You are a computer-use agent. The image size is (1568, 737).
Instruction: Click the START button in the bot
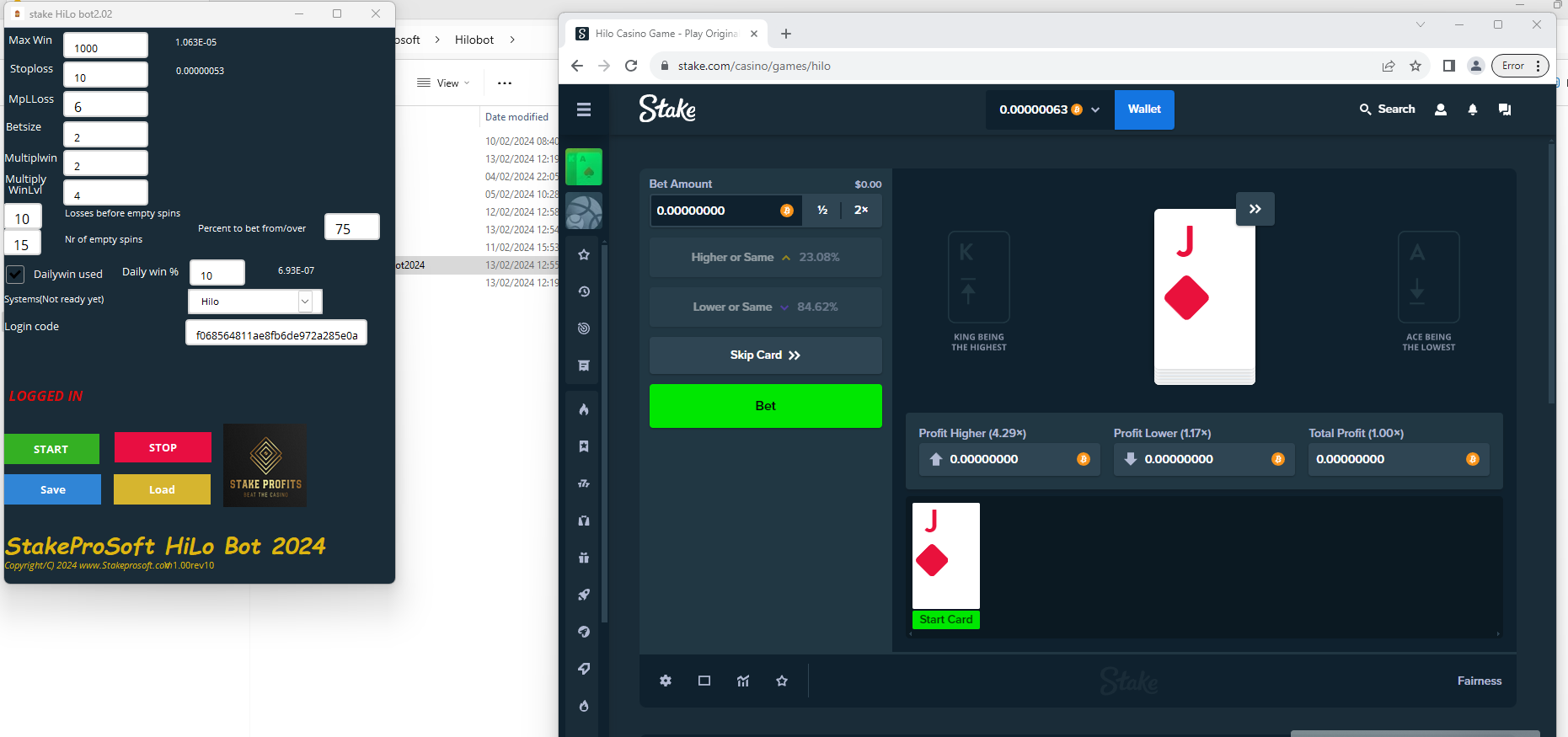51,449
